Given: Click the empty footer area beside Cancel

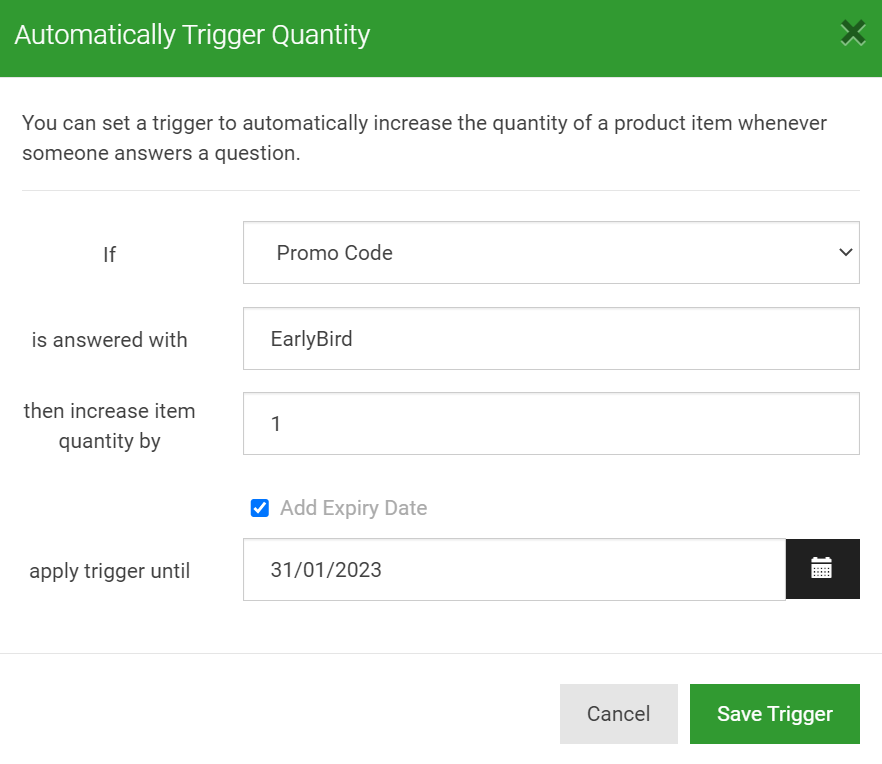Looking at the screenshot, I should (x=281, y=714).
